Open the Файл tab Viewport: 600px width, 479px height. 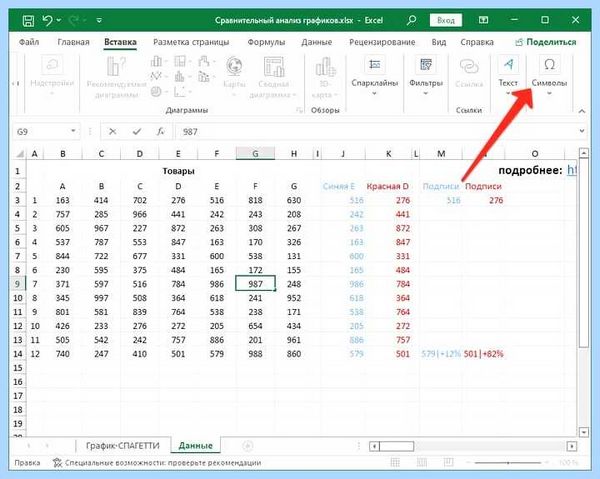(x=29, y=42)
